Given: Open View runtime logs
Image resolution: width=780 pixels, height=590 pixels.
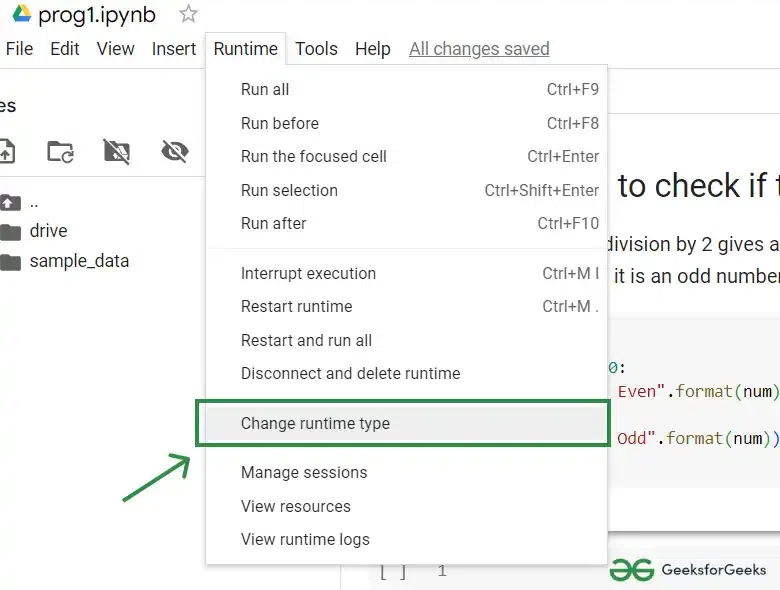Looking at the screenshot, I should (x=305, y=539).
